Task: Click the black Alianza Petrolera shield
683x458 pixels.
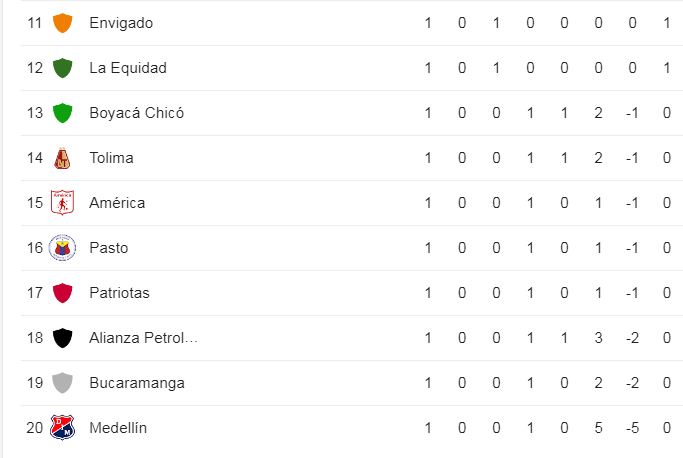Action: 62,338
